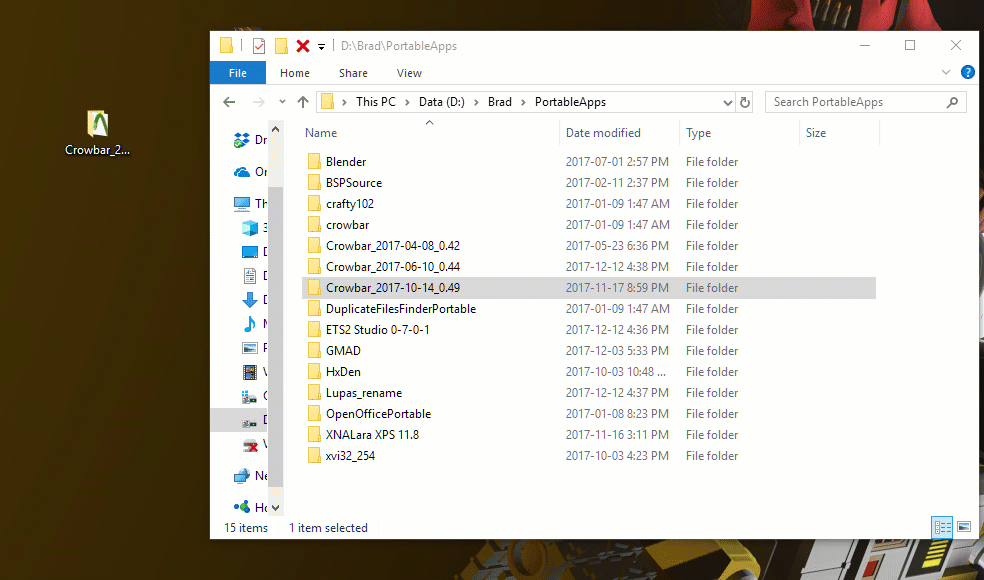This screenshot has width=984, height=580.
Task: Select Music note icon in navigation pane
Action: 250,324
